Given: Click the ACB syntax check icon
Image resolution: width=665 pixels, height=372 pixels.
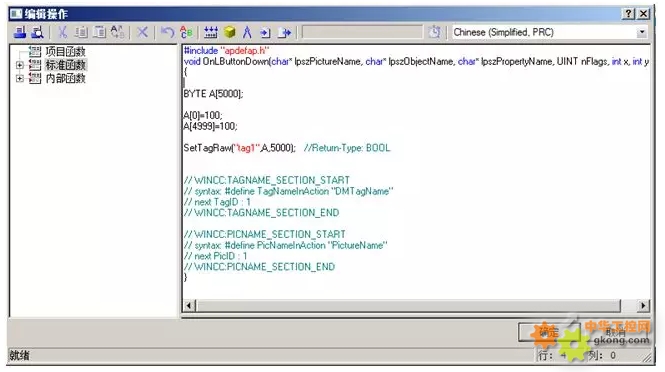Looking at the screenshot, I should (186, 32).
